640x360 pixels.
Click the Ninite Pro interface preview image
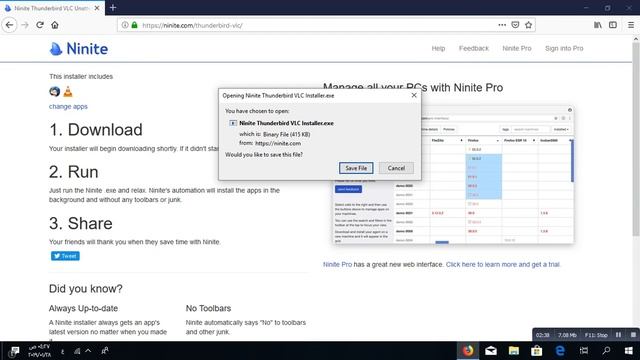(453, 174)
